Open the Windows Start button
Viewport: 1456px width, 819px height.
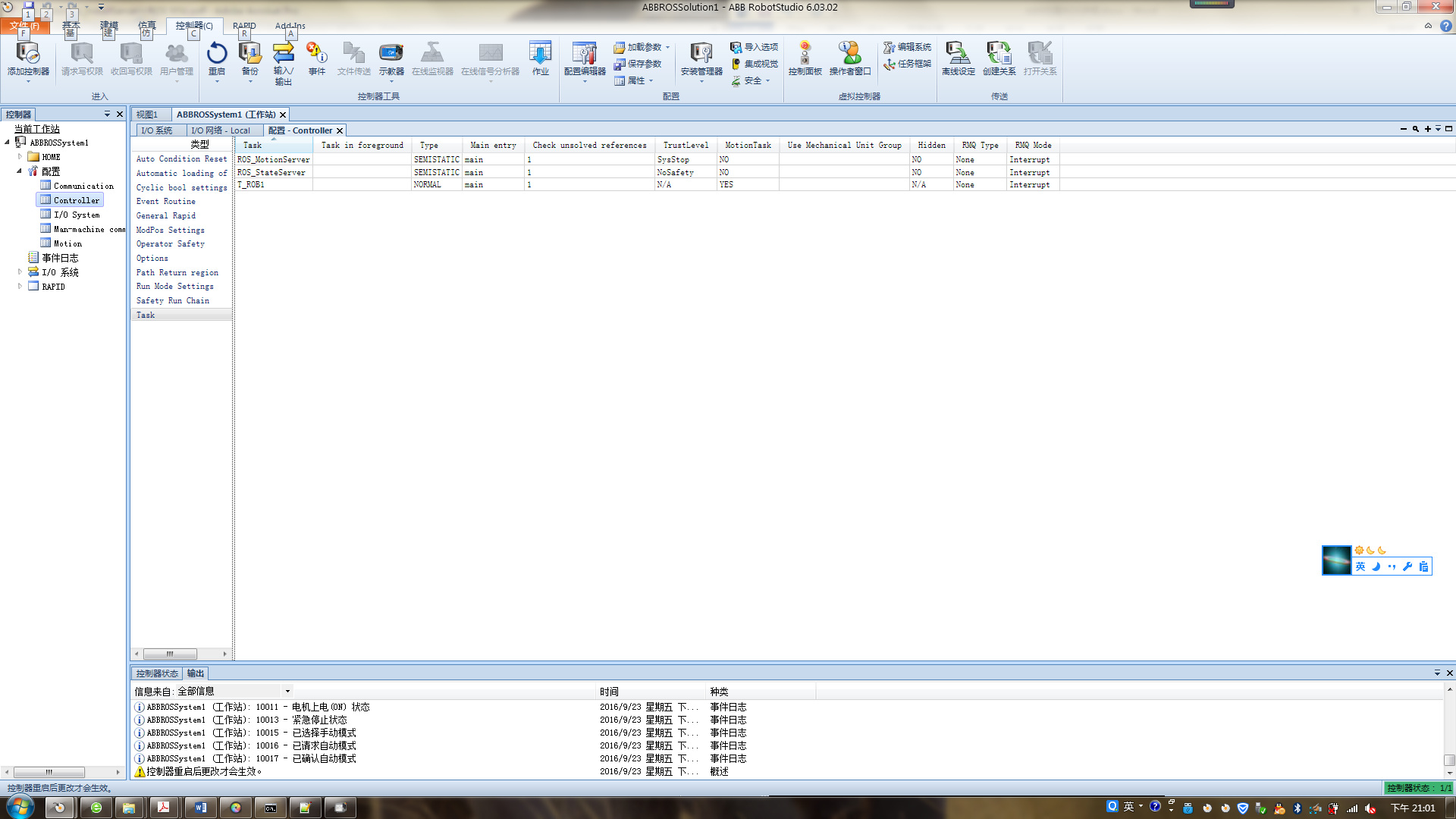(20, 807)
